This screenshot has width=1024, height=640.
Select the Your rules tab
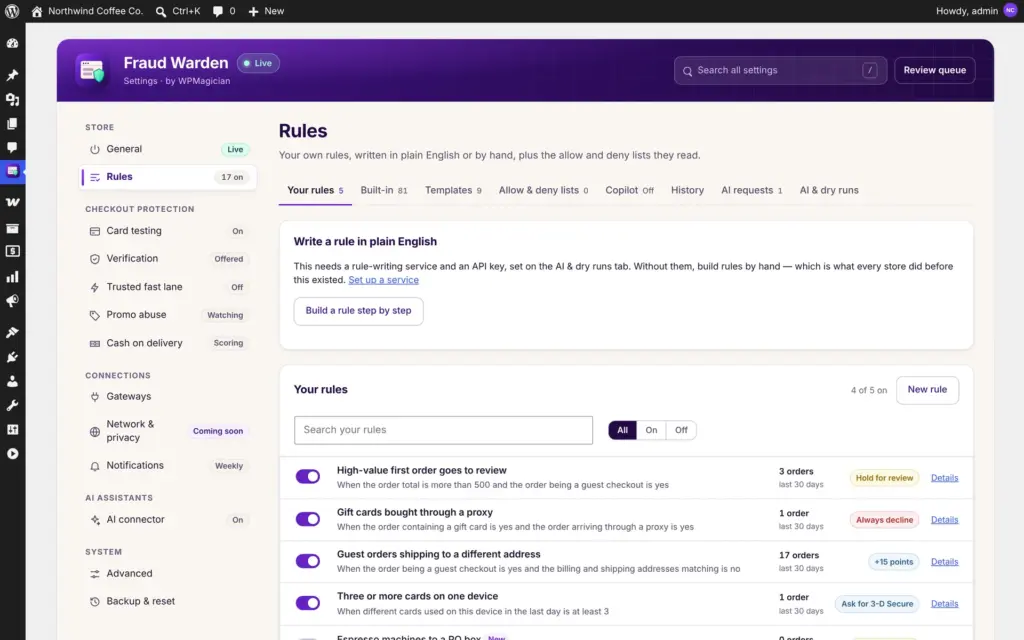click(x=315, y=190)
